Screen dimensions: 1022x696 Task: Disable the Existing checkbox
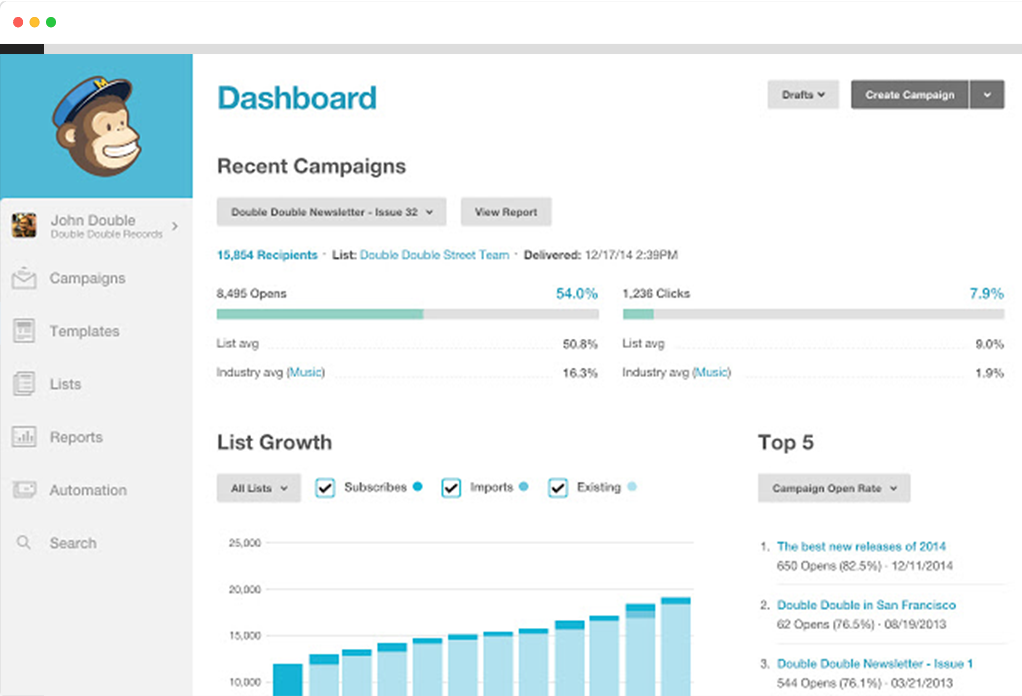pyautogui.click(x=558, y=487)
